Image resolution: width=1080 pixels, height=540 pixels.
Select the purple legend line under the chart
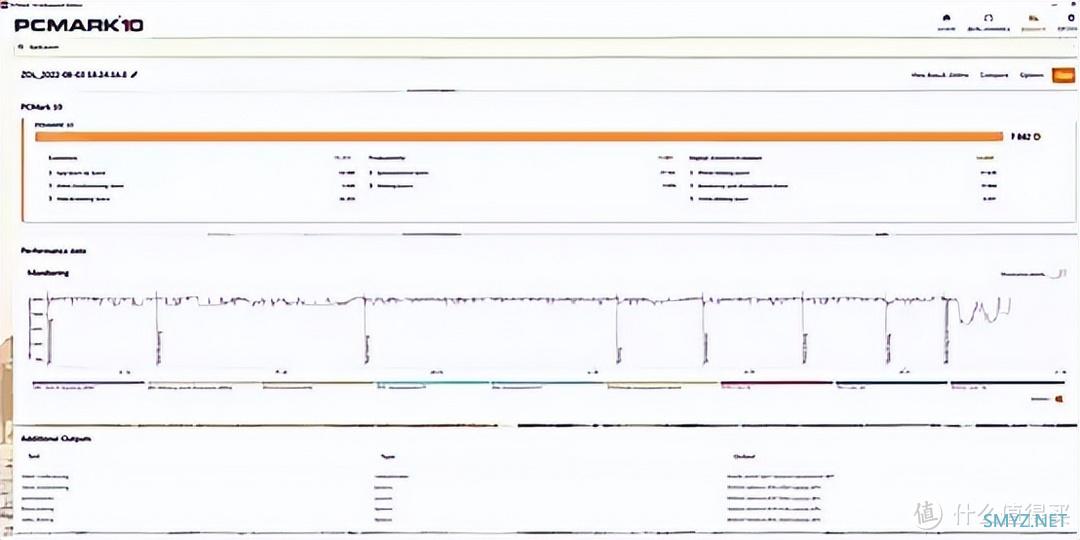(x=88, y=382)
